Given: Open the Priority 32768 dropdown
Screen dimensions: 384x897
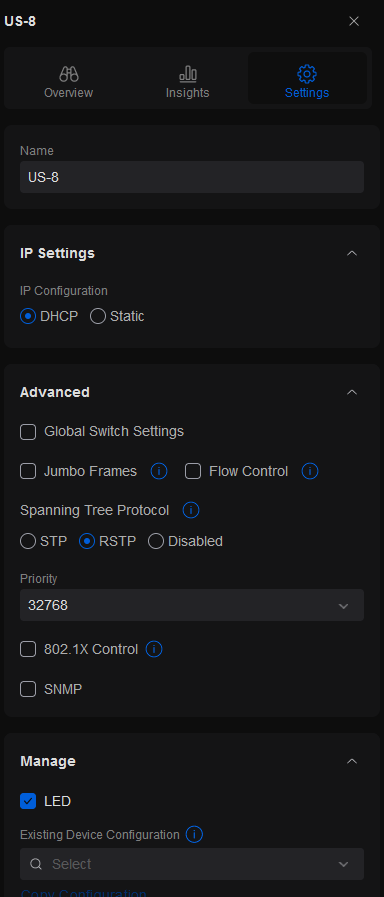Looking at the screenshot, I should pos(192,605).
